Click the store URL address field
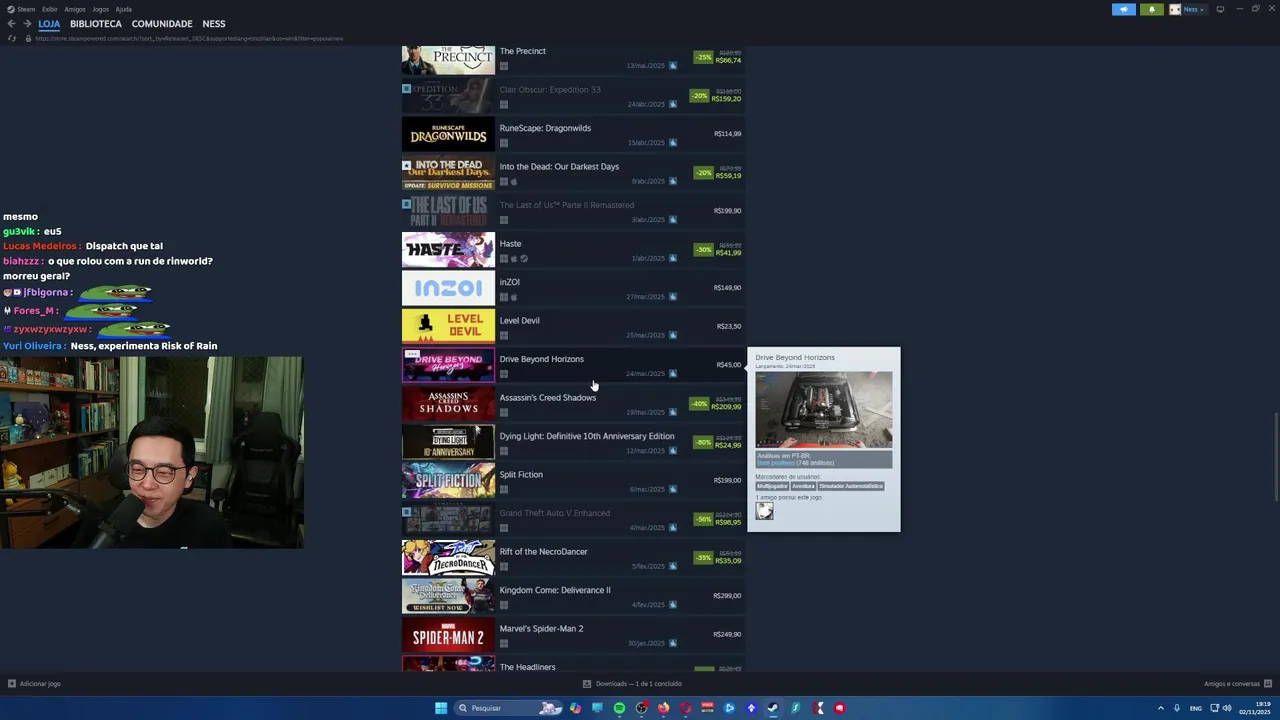 click(x=189, y=38)
